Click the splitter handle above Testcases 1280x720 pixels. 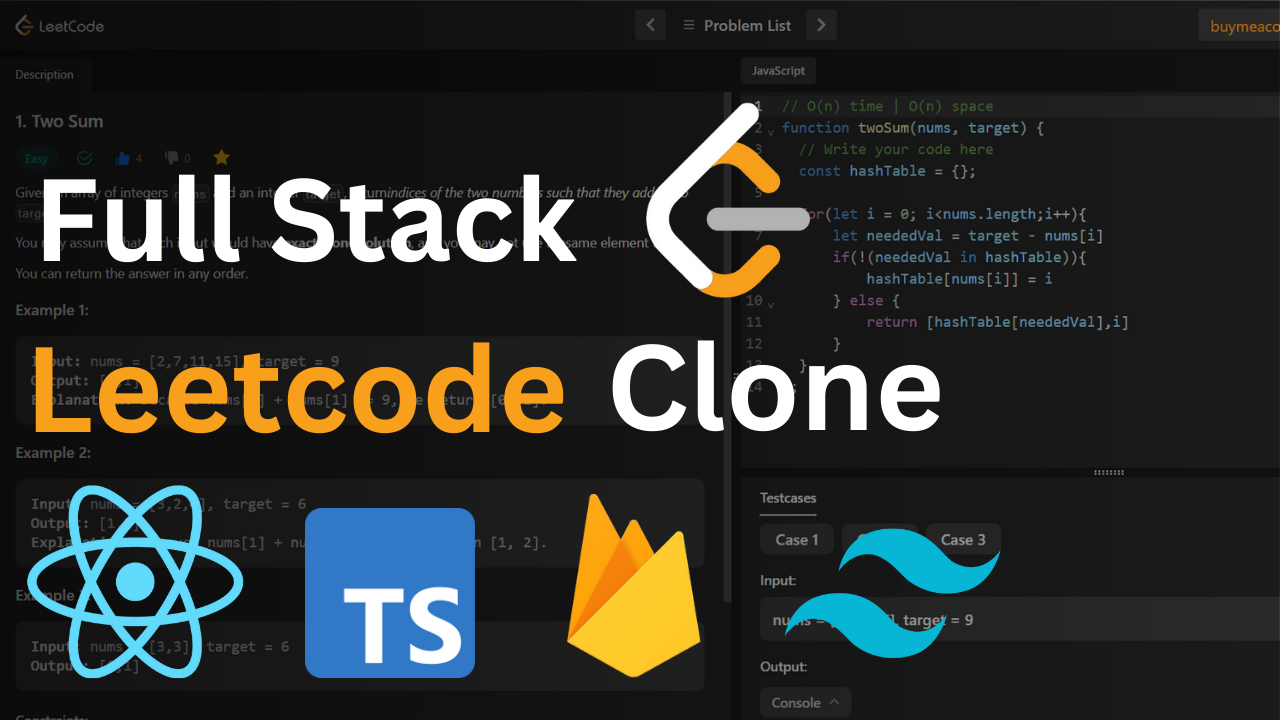1109,473
